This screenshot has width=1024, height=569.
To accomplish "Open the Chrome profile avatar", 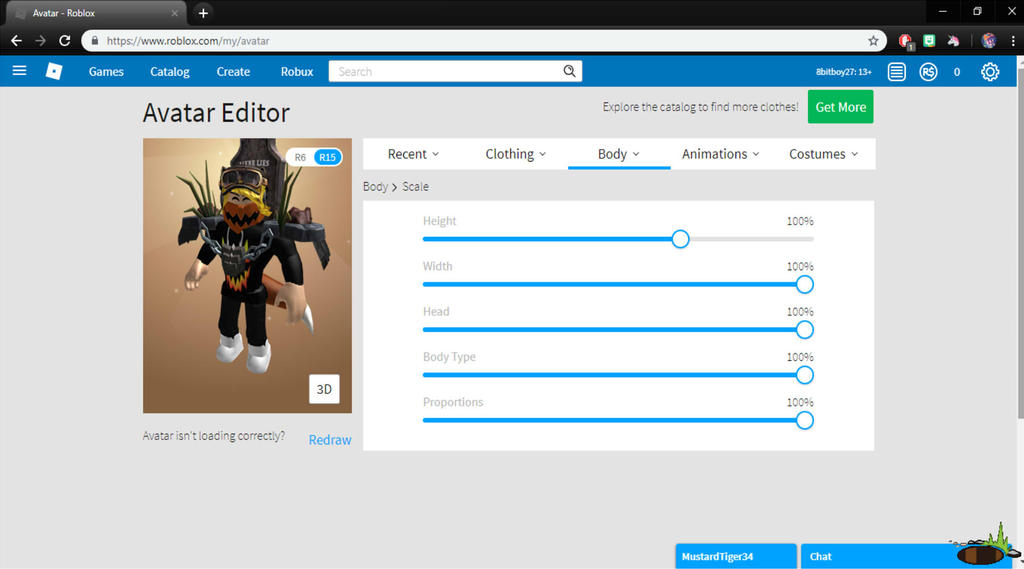I will [989, 41].
